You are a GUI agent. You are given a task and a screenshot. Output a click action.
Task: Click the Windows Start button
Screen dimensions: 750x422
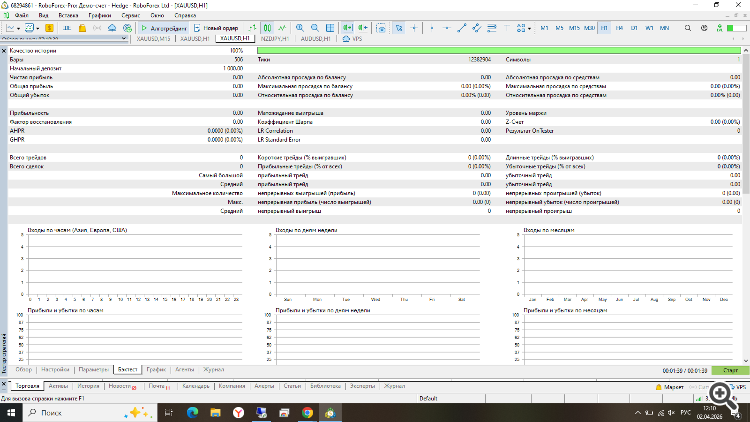pos(11,412)
